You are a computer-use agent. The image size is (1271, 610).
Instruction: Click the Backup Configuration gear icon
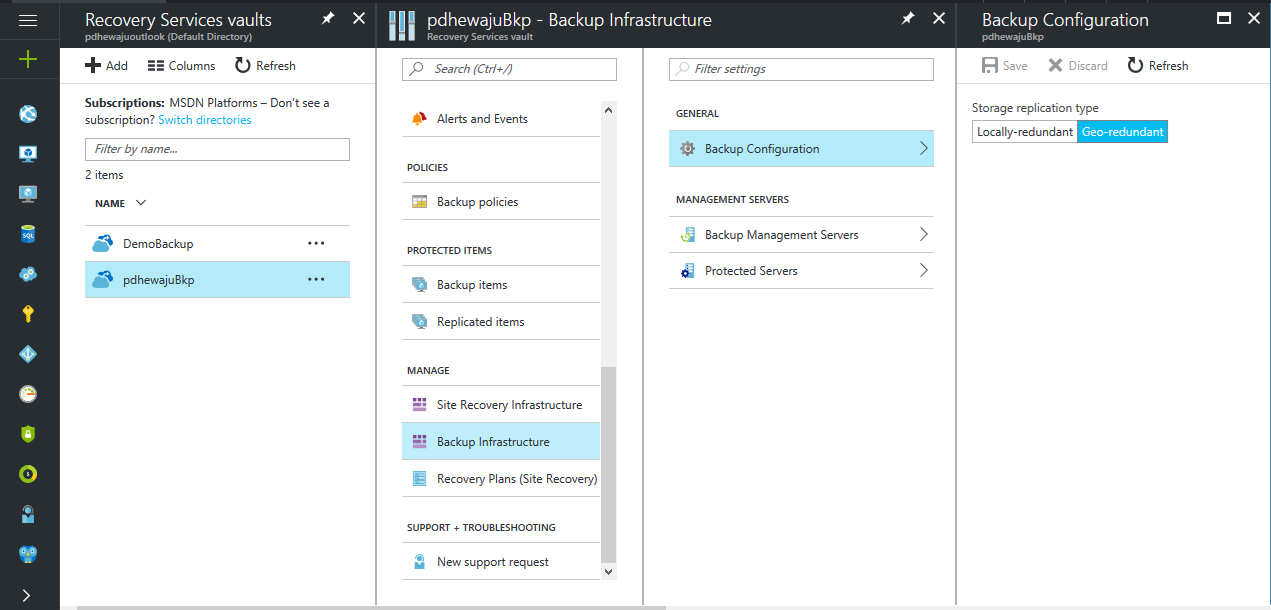[x=687, y=149]
